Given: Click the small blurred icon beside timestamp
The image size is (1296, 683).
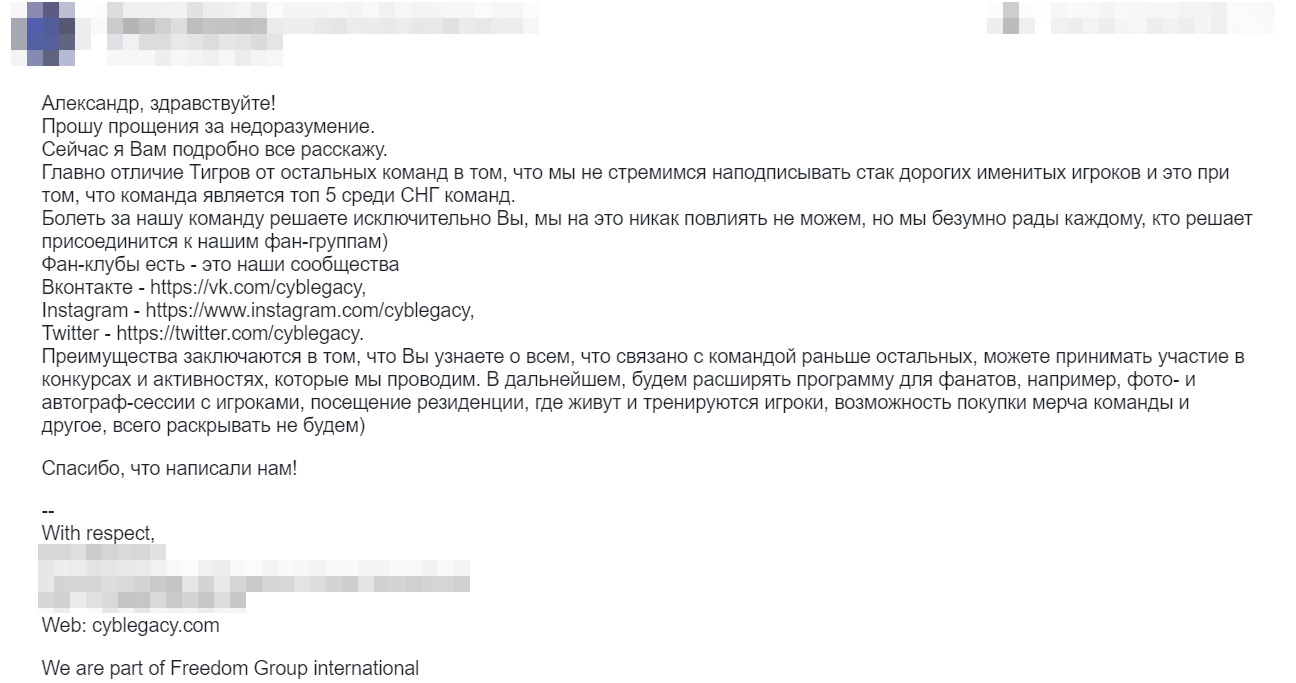Looking at the screenshot, I should point(1010,18).
